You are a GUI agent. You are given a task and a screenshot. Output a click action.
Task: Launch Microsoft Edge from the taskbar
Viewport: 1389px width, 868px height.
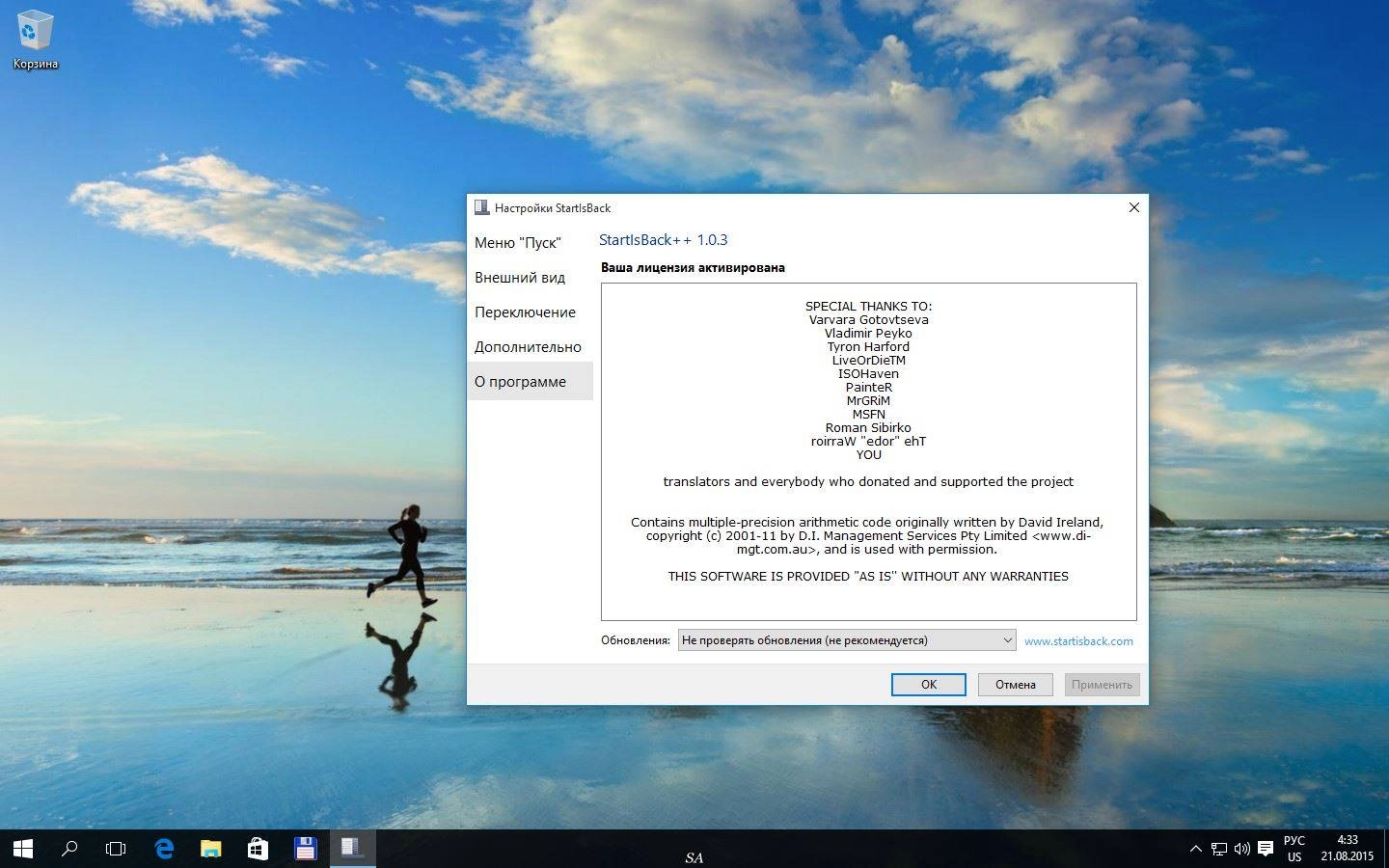coord(164,849)
